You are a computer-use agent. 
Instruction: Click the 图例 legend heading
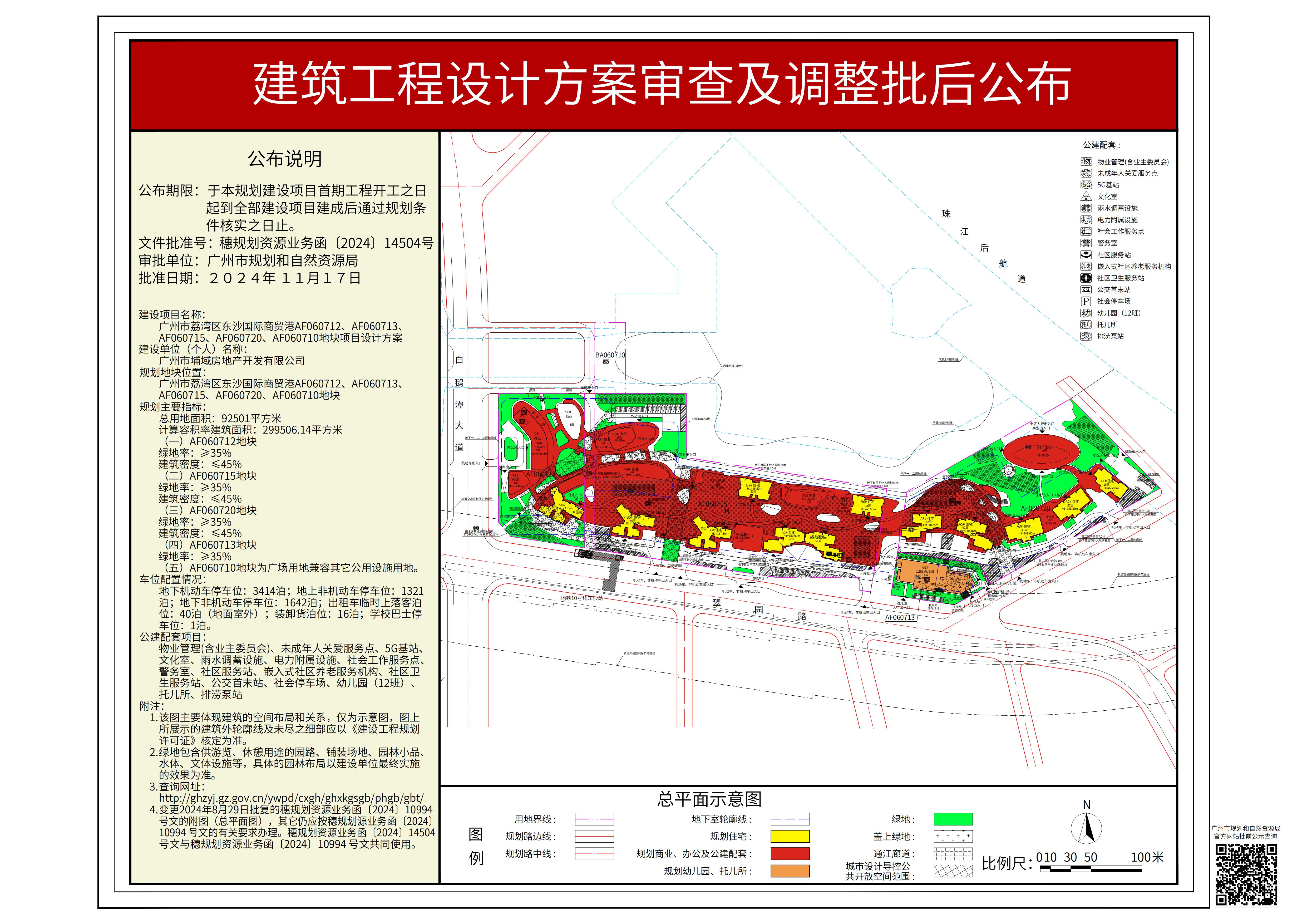click(x=476, y=847)
